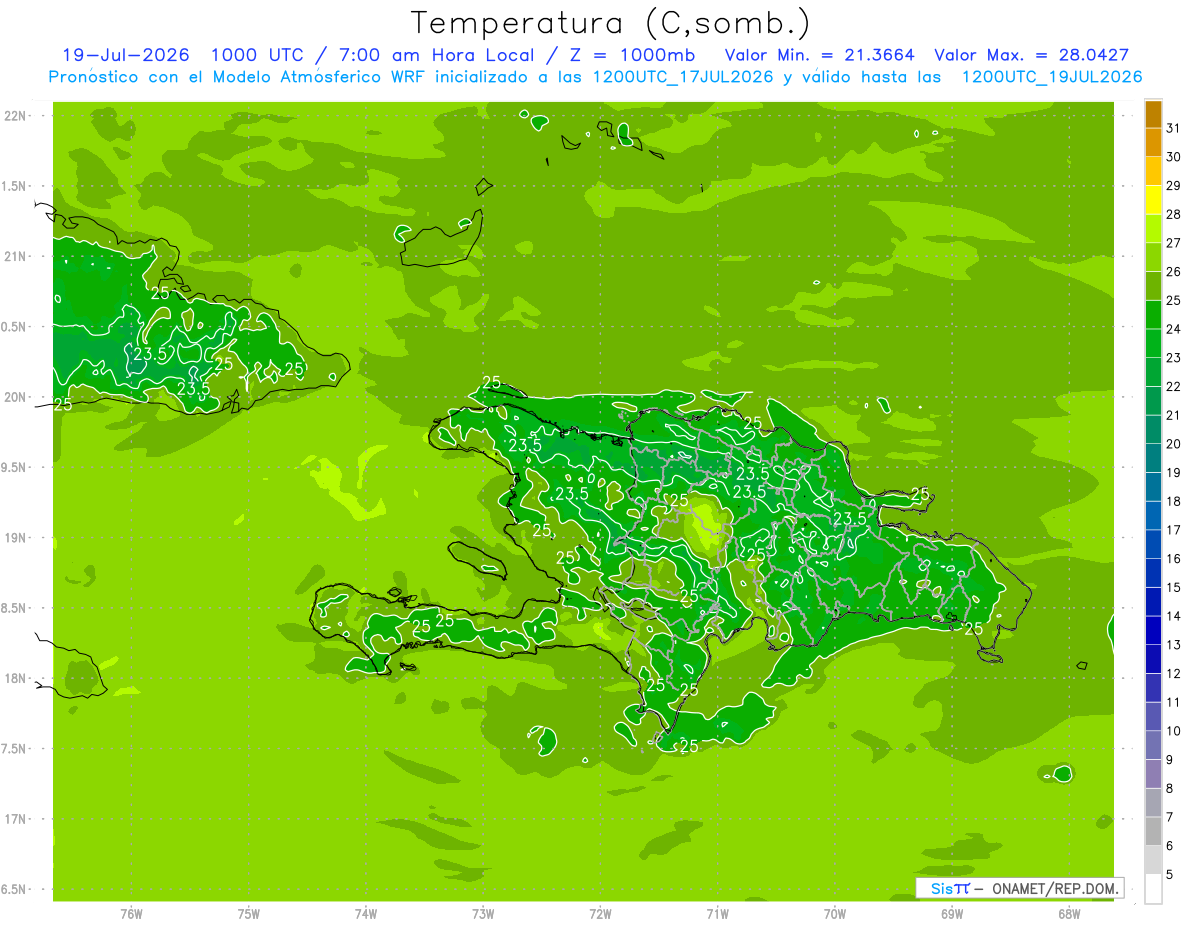Click the "1000 UTC" time label

coord(259,55)
